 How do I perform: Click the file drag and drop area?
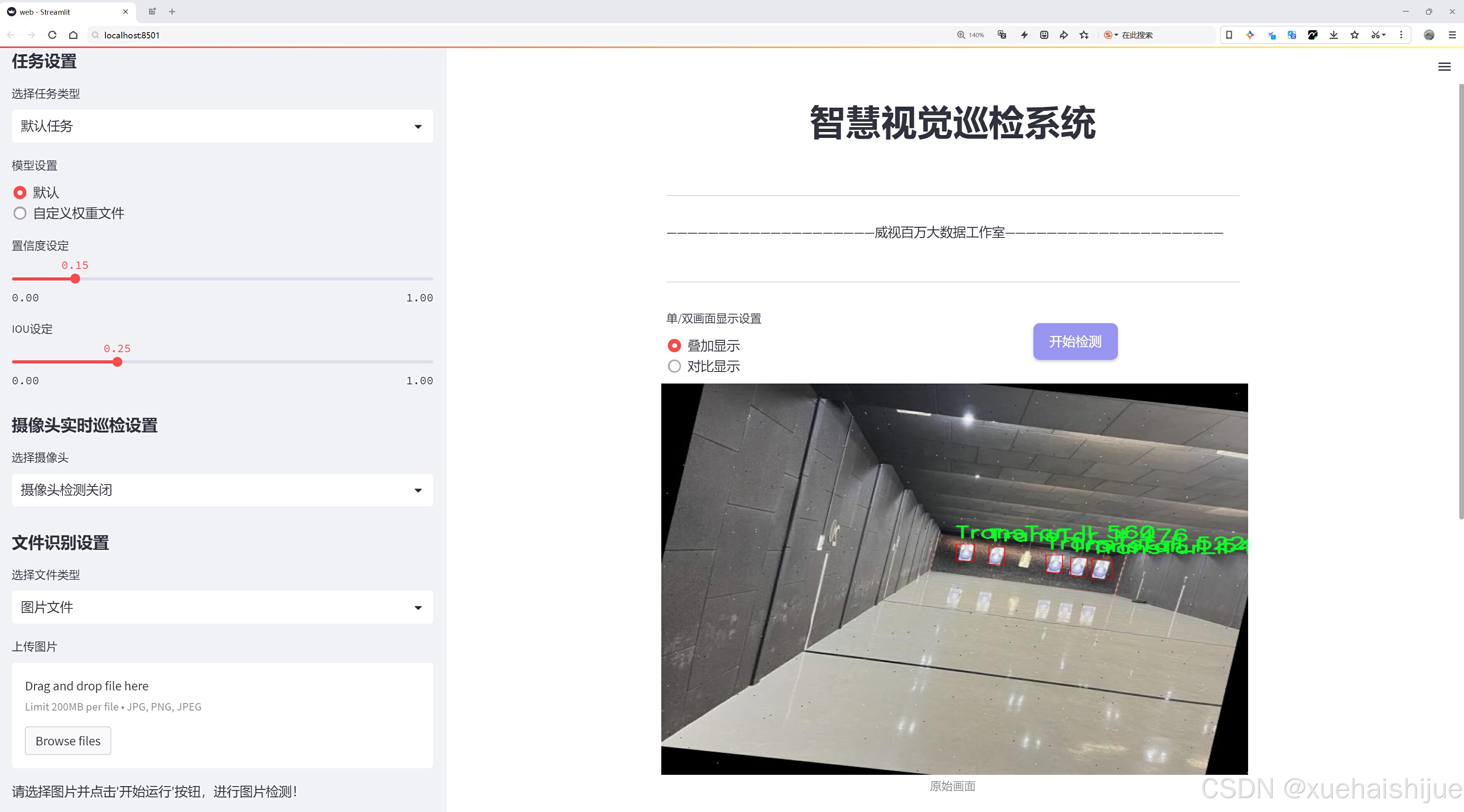[x=222, y=716]
